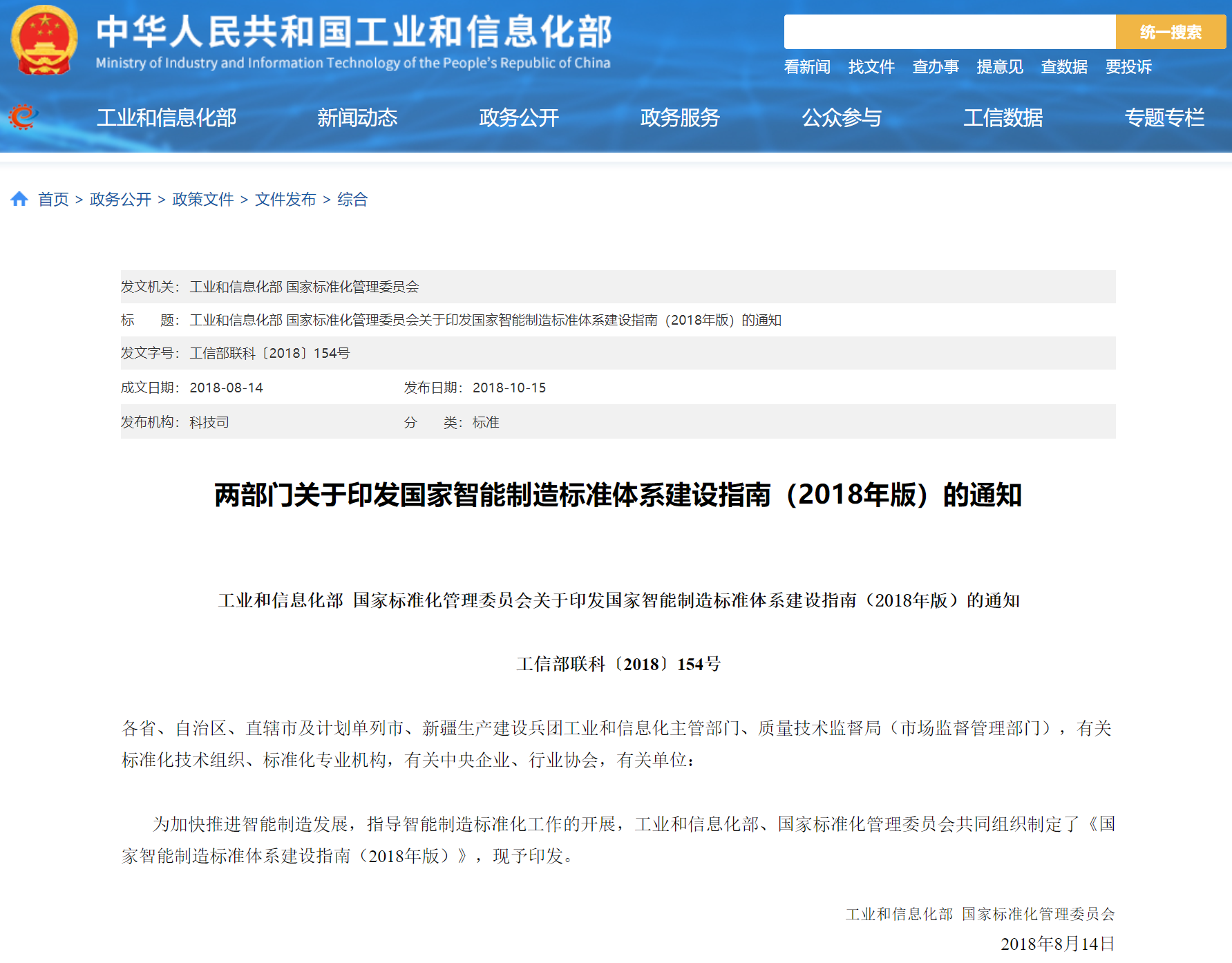Viewport: 1232px width, 963px height.
Task: Click the signature line 工业和信息化部 国家标准化管理委员会
Action: [980, 914]
